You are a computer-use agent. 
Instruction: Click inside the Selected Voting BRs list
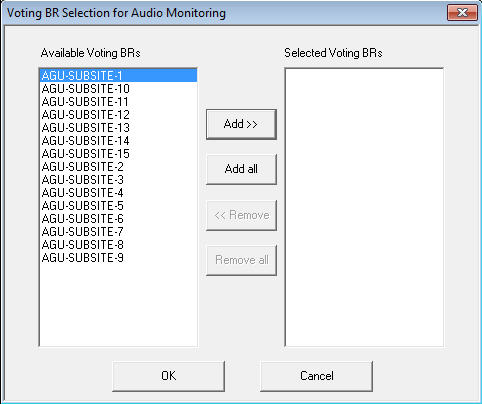coord(364,207)
